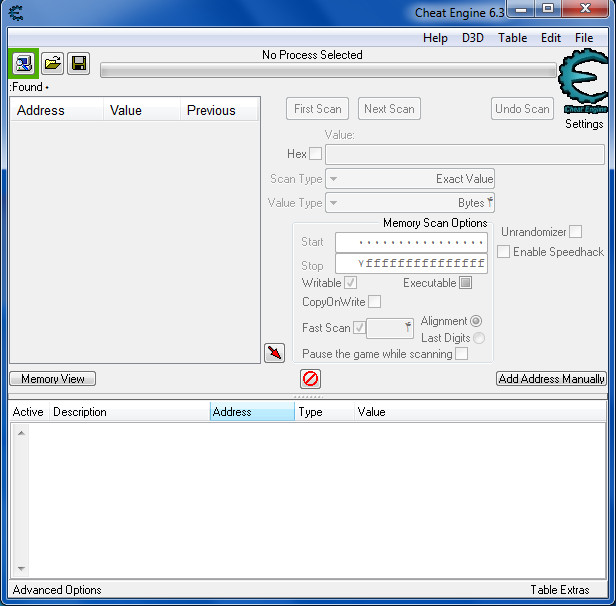
Task: Open the Table menu
Action: click(512, 38)
